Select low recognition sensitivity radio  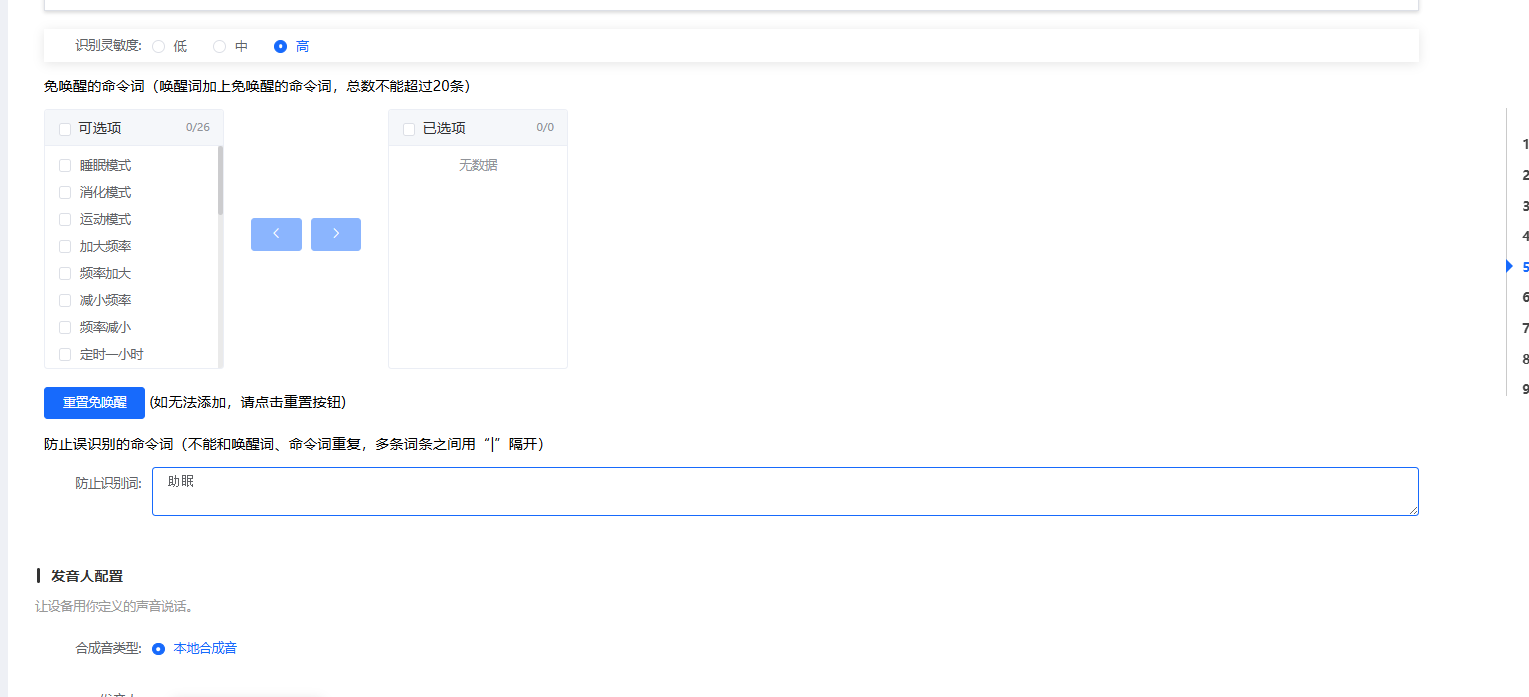tap(159, 46)
